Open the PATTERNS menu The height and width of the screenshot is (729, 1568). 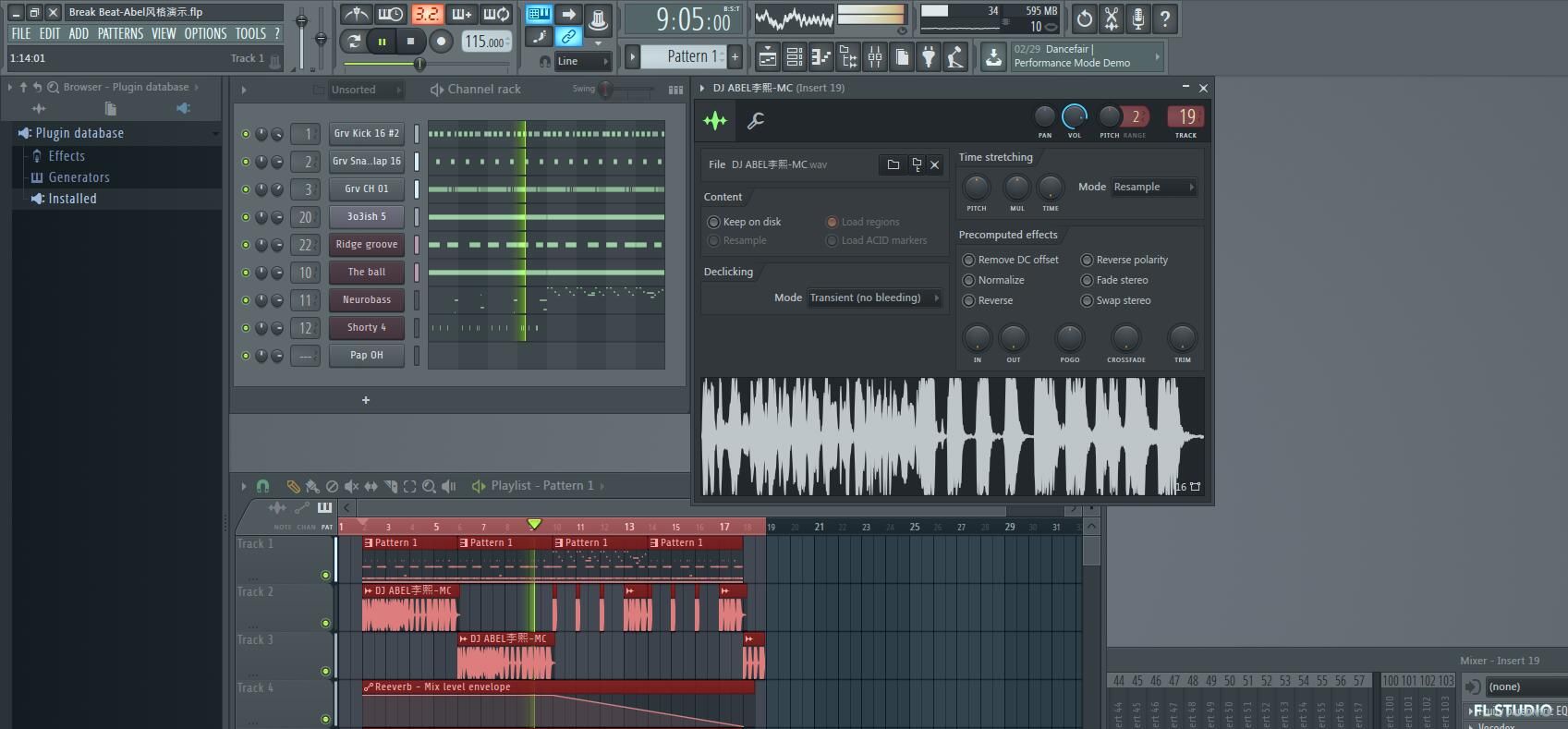pos(120,33)
